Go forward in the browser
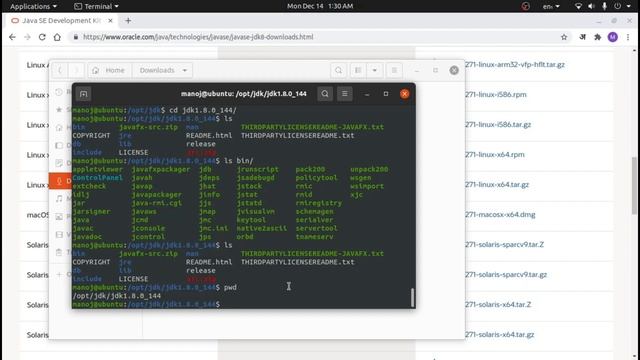The image size is (640, 360). (27, 37)
